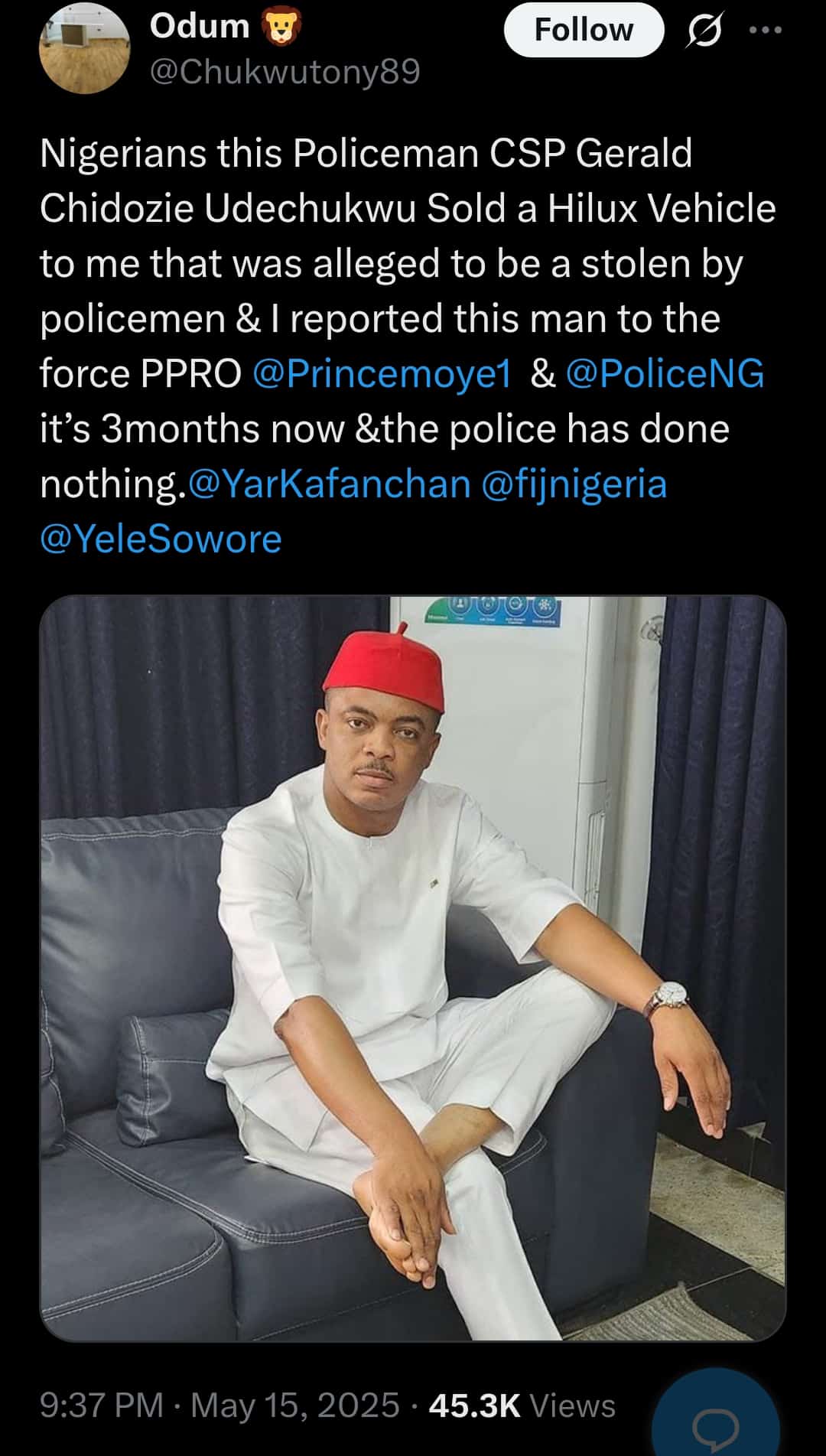The width and height of the screenshot is (826, 1456).
Task: Go to the @PoliceNG mention
Action: 665,373
